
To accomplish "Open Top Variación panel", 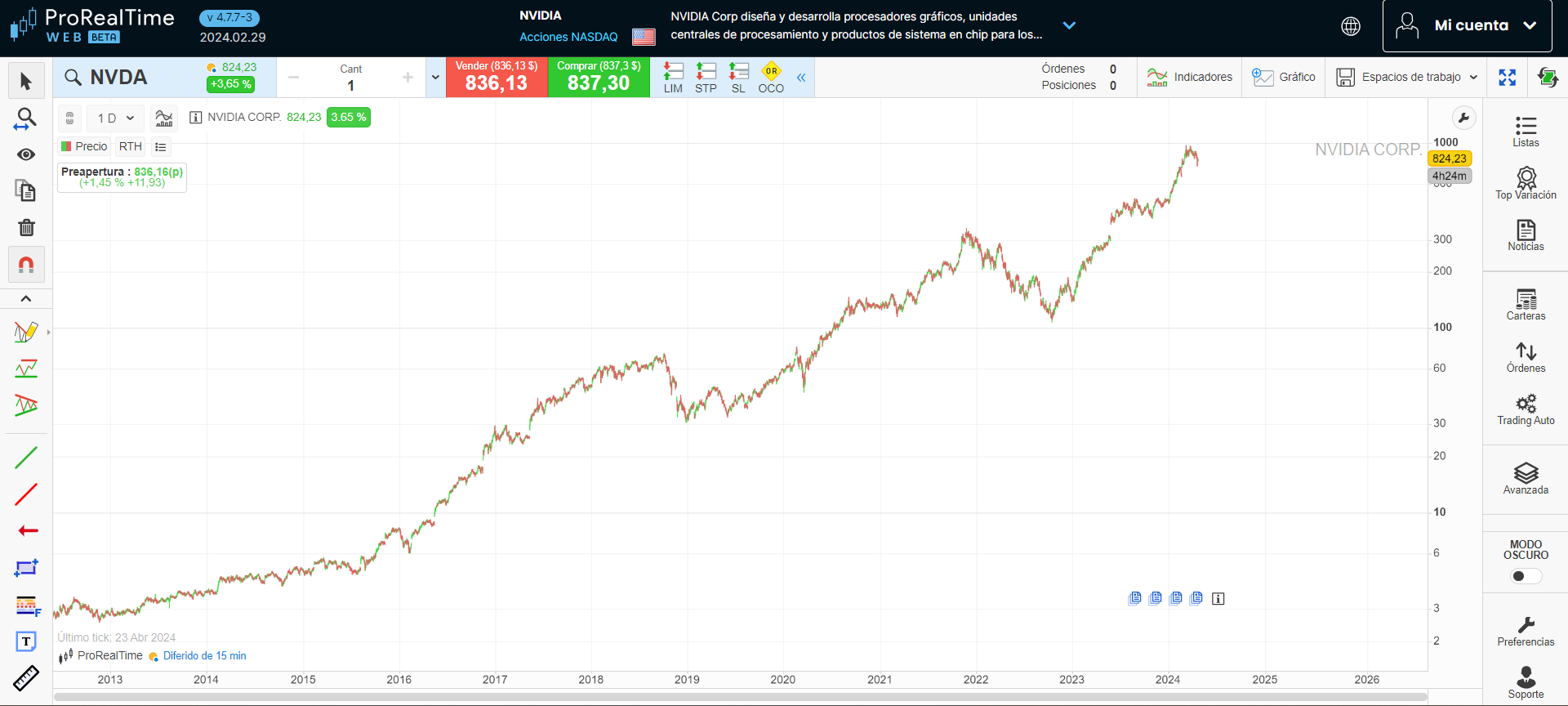I will [x=1526, y=183].
